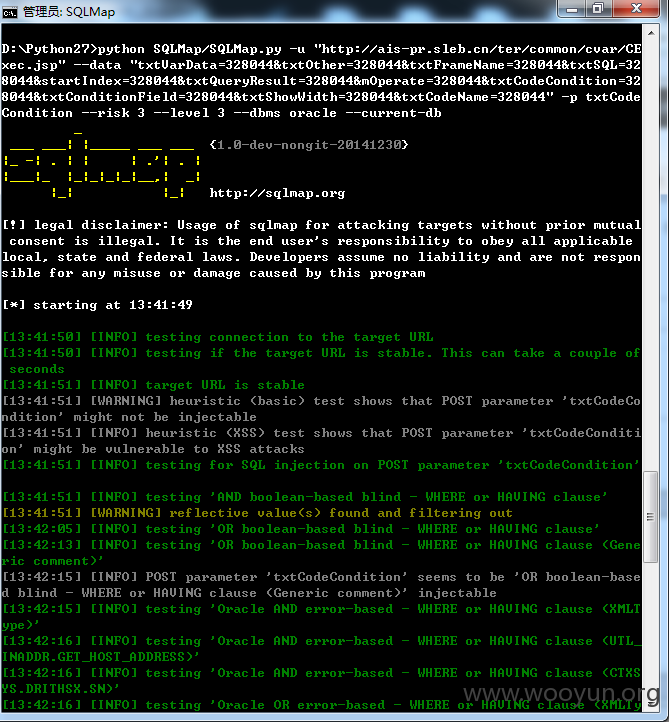Click the http://sqlmap.org URL text
Screen dimensions: 669x722
click(277, 193)
